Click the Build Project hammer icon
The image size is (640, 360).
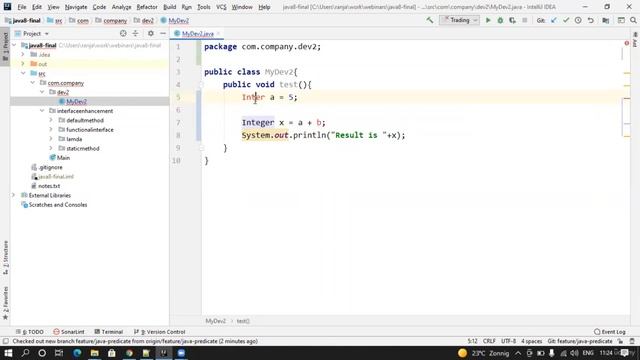430,20
